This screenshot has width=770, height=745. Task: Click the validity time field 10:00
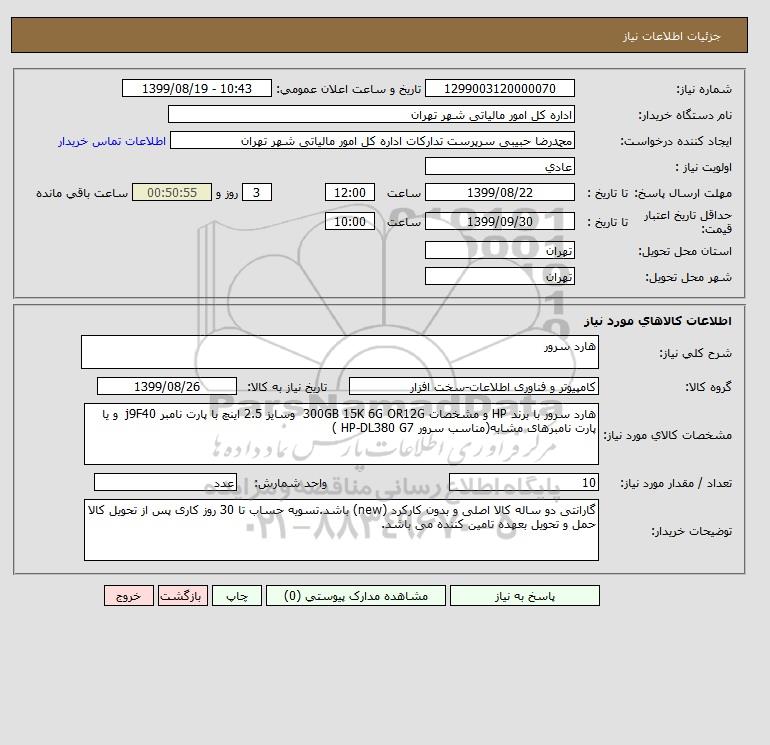pyautogui.click(x=350, y=221)
